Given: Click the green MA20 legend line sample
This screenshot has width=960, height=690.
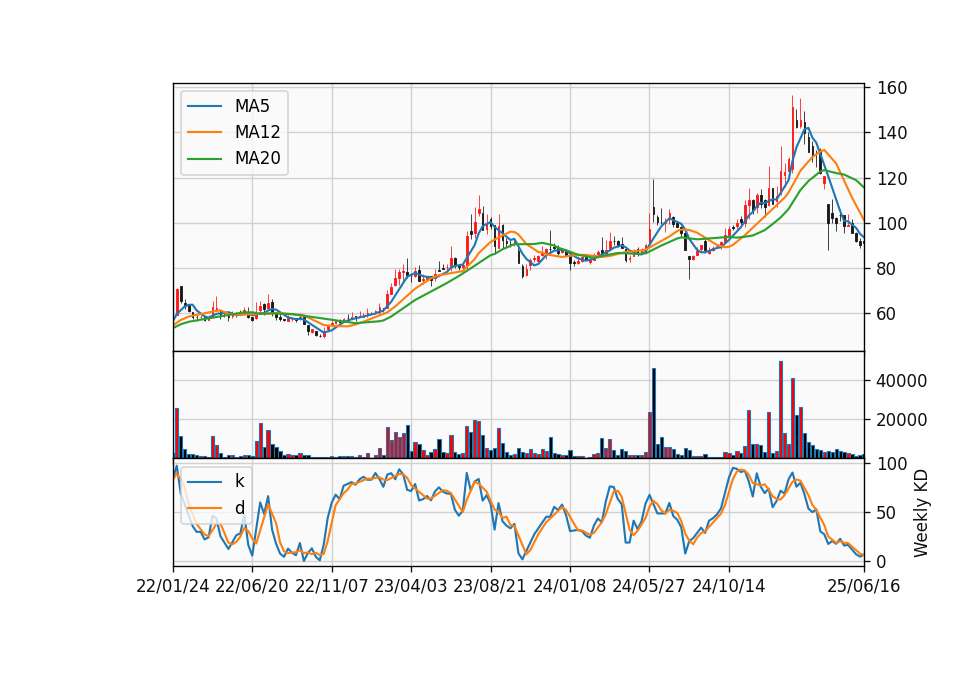Looking at the screenshot, I should (x=204, y=159).
